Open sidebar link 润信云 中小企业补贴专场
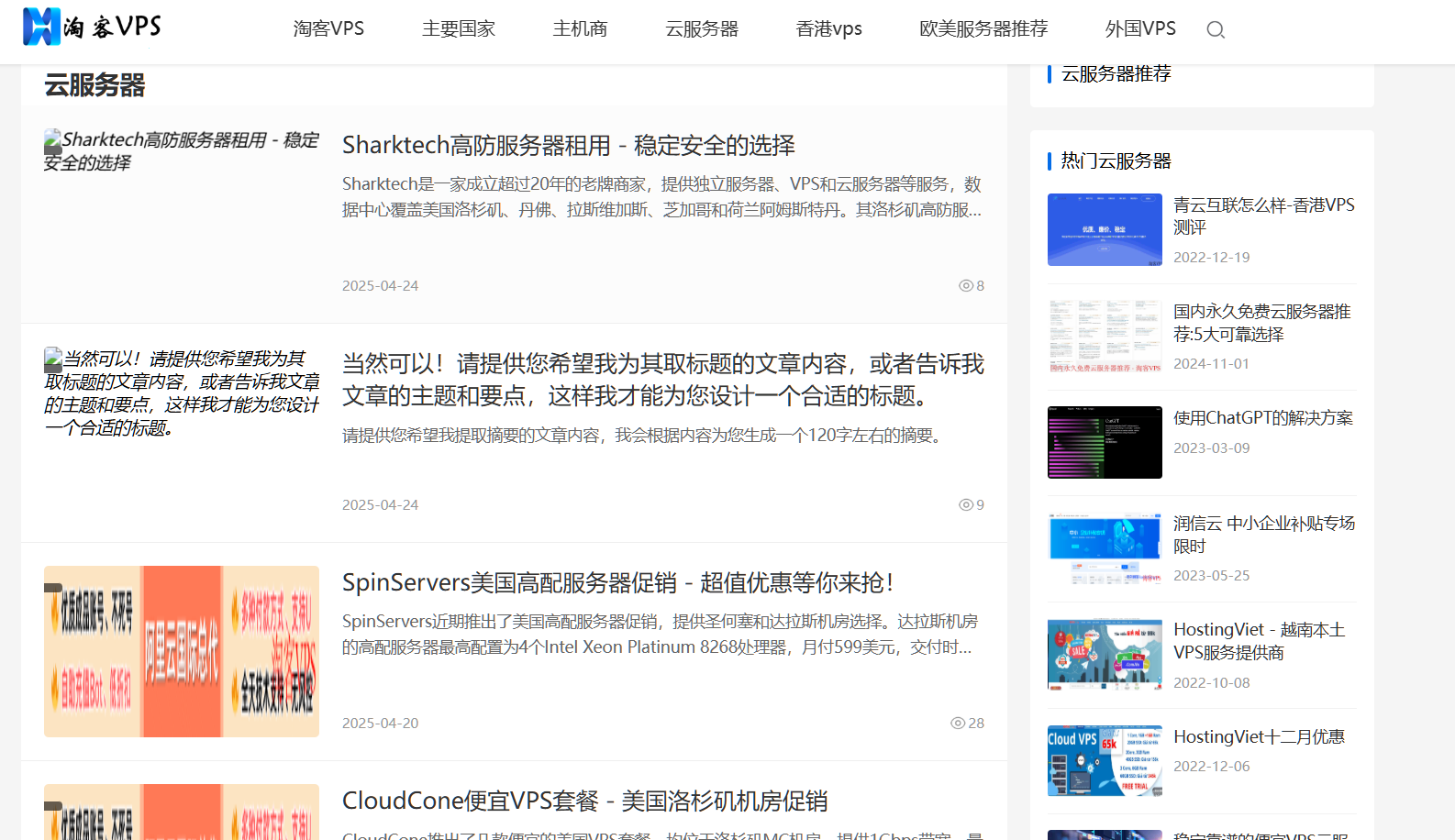Viewport: 1455px width, 840px height. click(x=1264, y=535)
